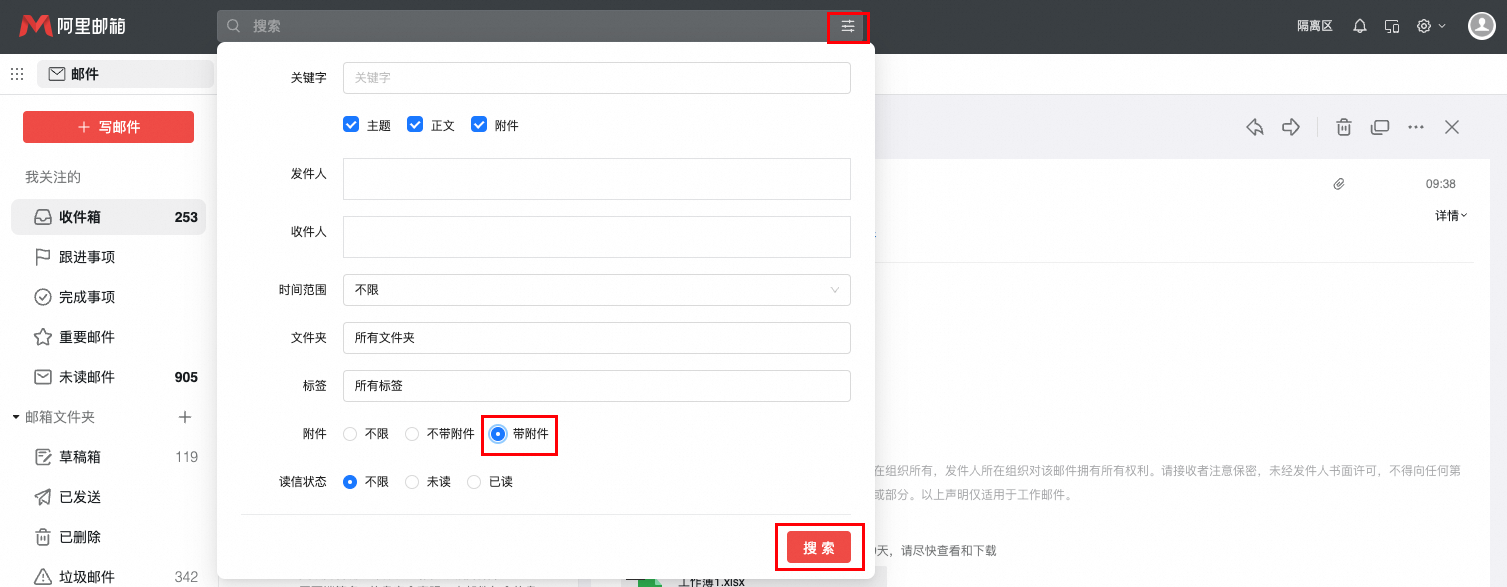Image resolution: width=1507 pixels, height=587 pixels.
Task: Choose 不带附件 attachment option
Action: point(411,434)
